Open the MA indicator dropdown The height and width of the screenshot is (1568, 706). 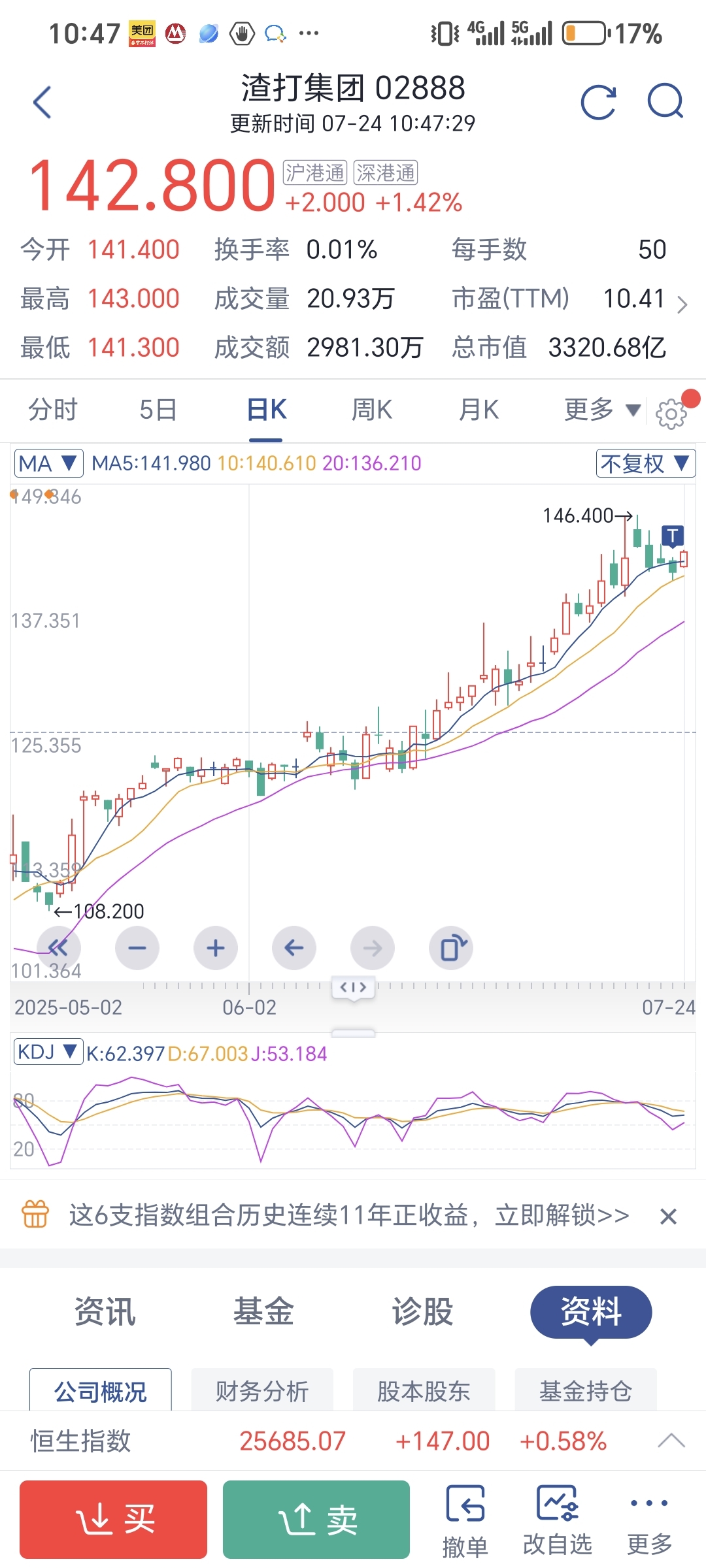click(x=48, y=463)
